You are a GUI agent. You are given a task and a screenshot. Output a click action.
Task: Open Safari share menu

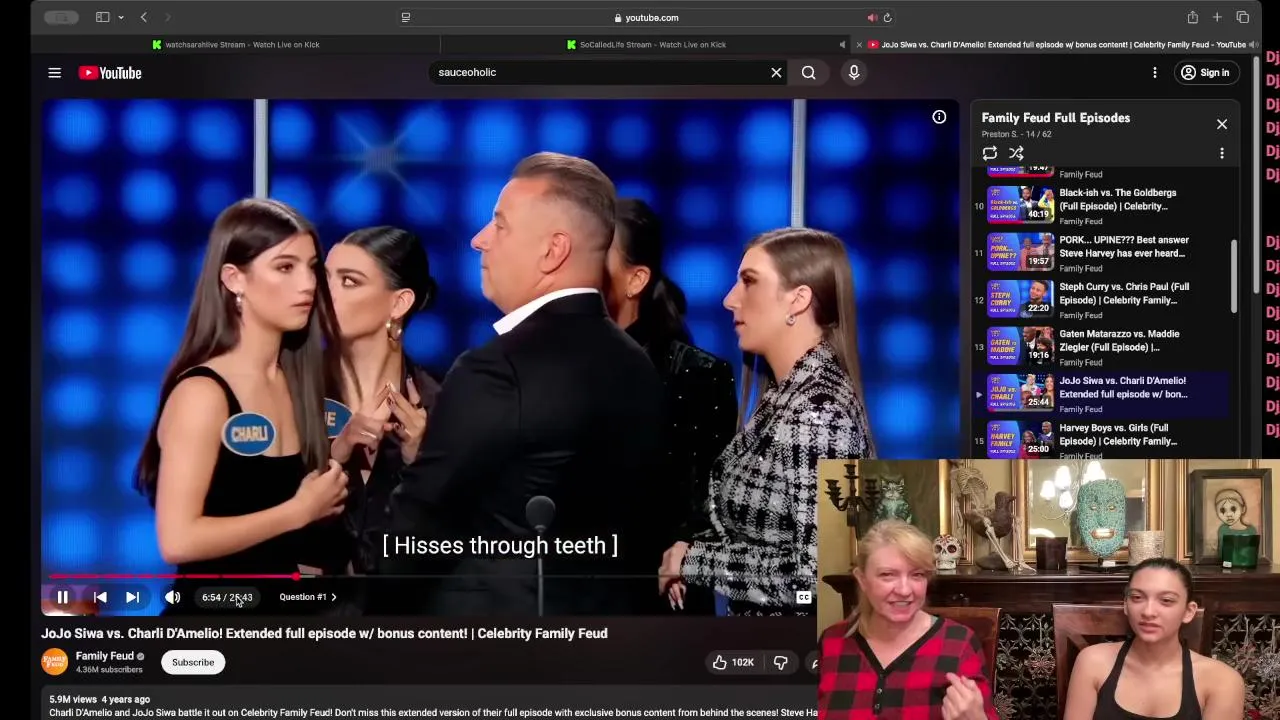coord(1192,17)
